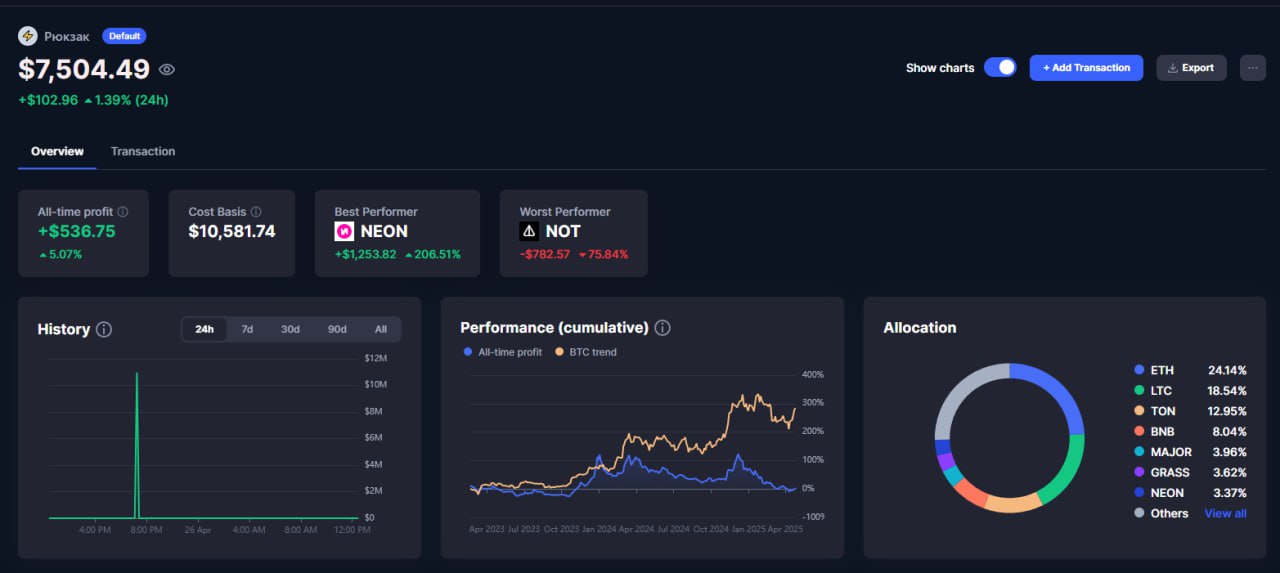Image resolution: width=1280 pixels, height=573 pixels.
Task: Click the $7,504.49 portfolio balance
Action: pyautogui.click(x=84, y=69)
